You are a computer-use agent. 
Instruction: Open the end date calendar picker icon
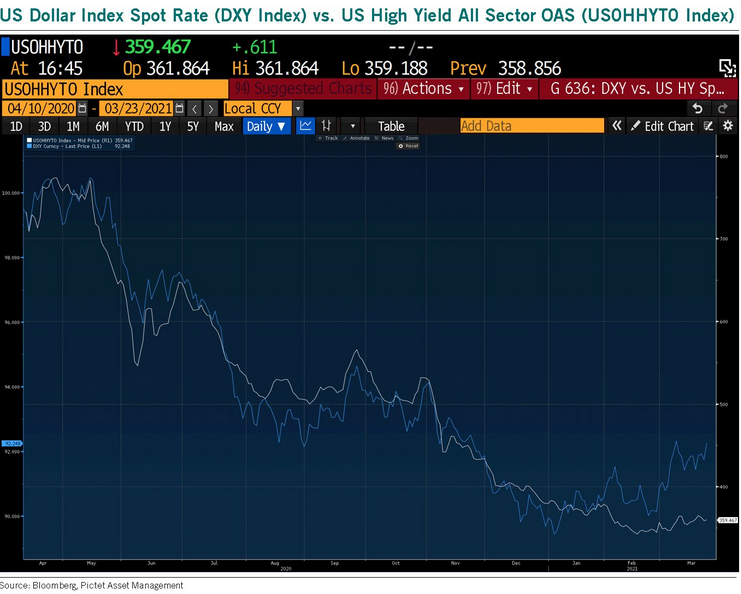180,109
